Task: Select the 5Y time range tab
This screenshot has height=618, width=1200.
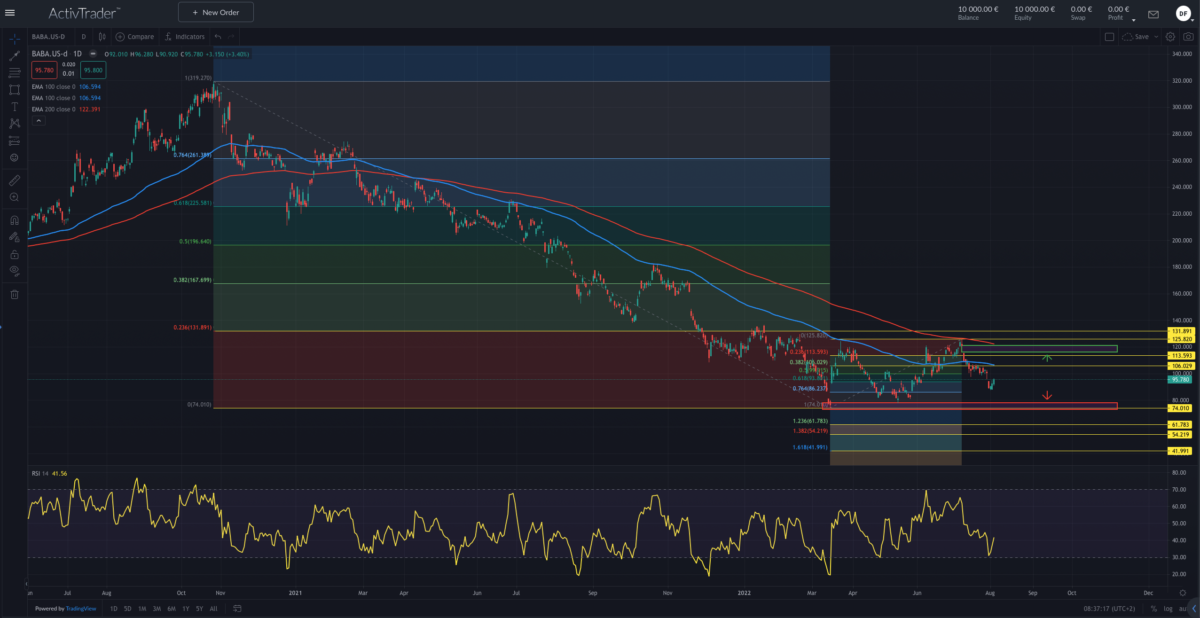Action: coord(199,608)
